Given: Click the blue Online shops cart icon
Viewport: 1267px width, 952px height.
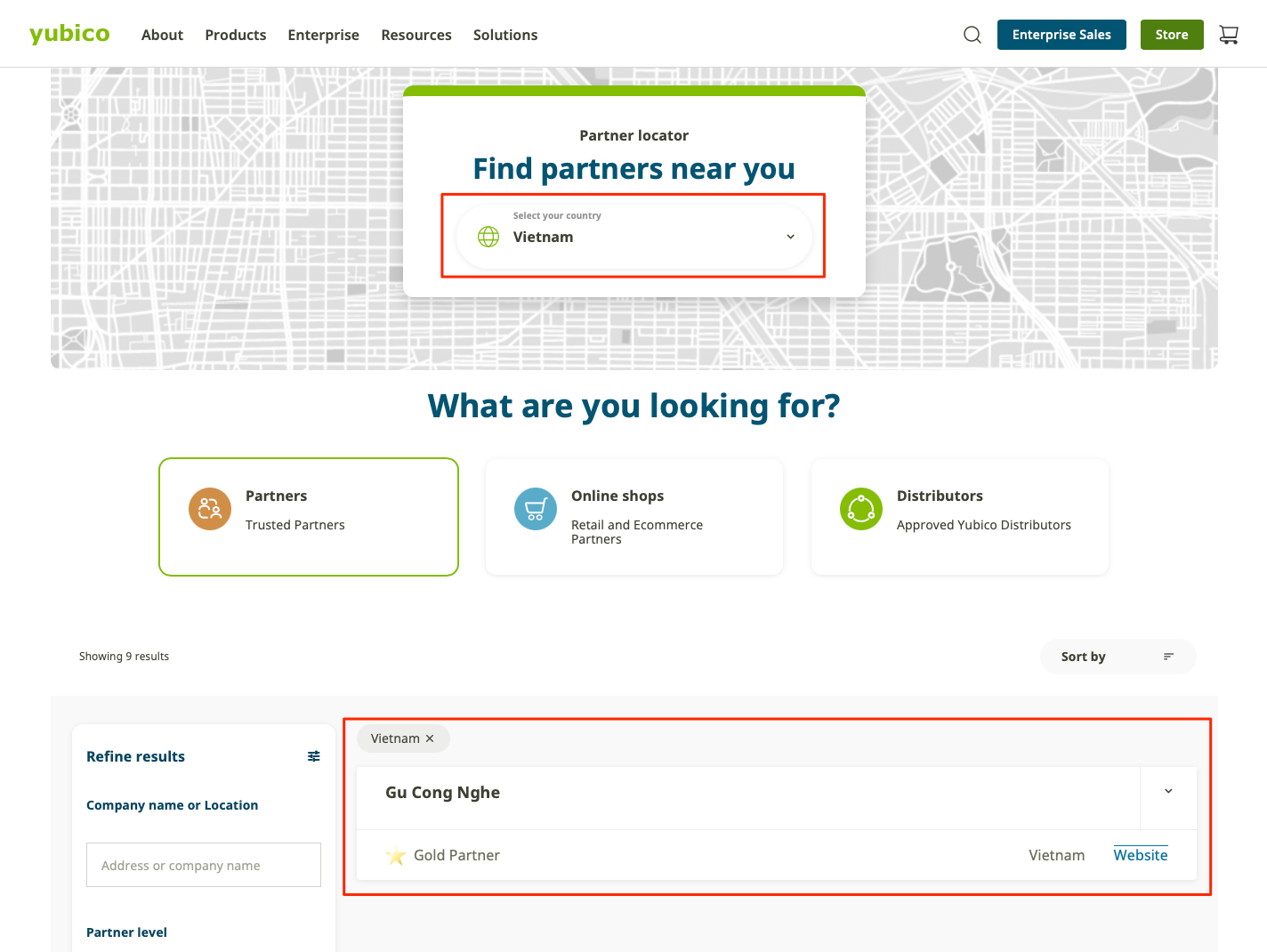Looking at the screenshot, I should [x=536, y=509].
